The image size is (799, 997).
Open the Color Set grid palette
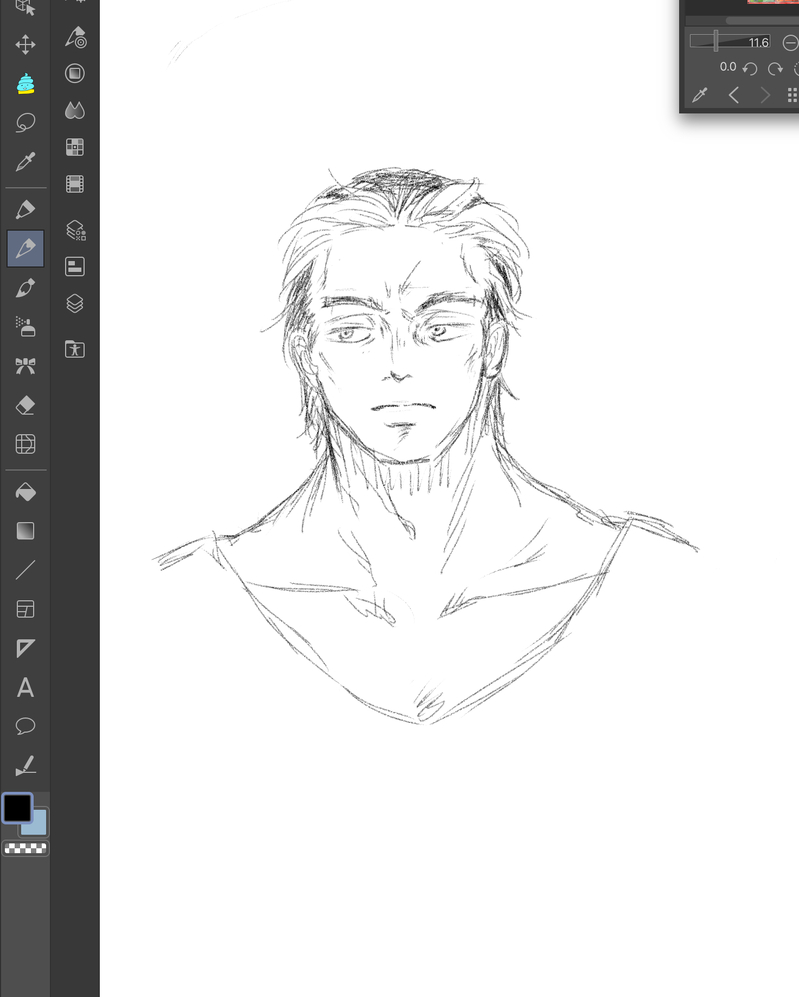pyautogui.click(x=75, y=148)
